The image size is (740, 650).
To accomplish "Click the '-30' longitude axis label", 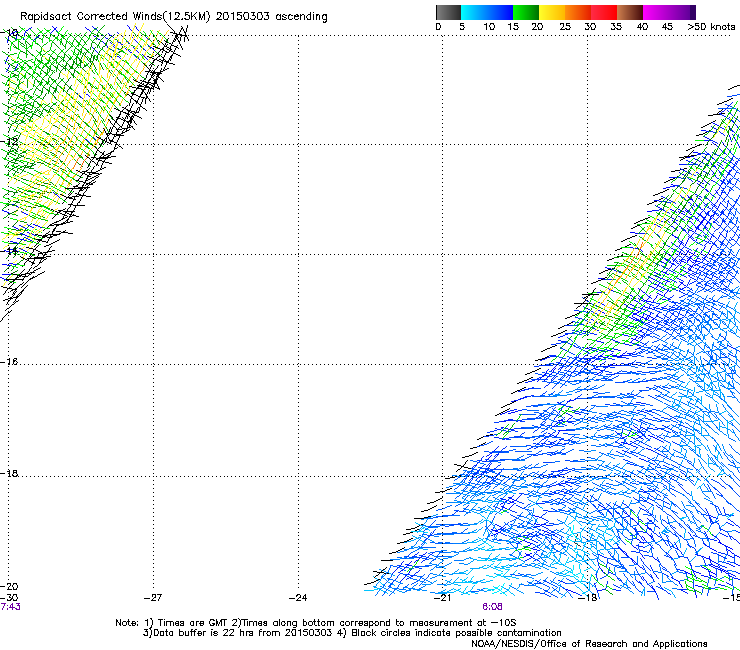I will click(x=10, y=597).
